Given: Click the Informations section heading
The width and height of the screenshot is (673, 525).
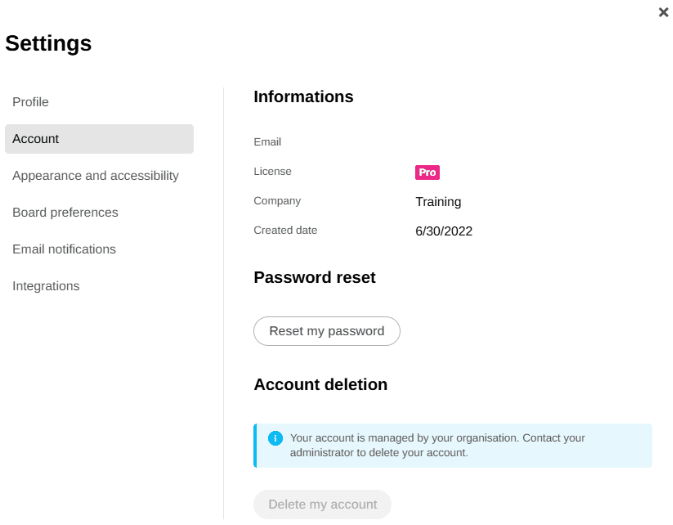Looking at the screenshot, I should pos(303,97).
